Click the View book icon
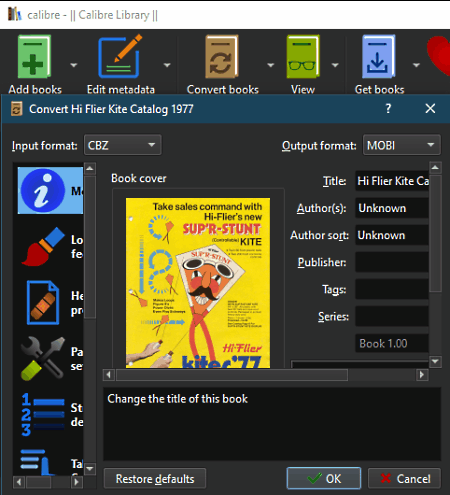The width and height of the screenshot is (450, 495). 303,57
